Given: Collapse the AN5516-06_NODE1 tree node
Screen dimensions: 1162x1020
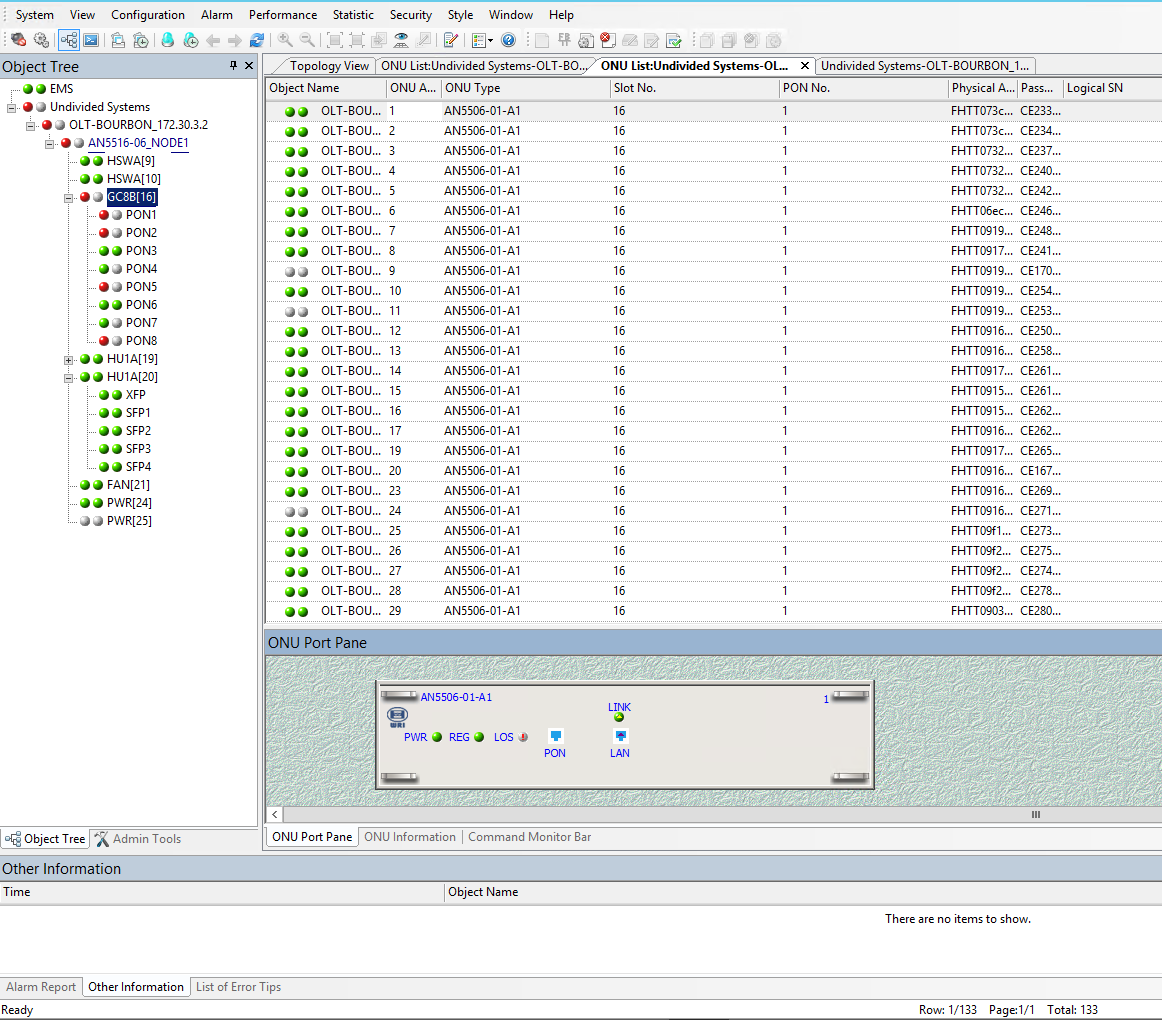Looking at the screenshot, I should 49,142.
